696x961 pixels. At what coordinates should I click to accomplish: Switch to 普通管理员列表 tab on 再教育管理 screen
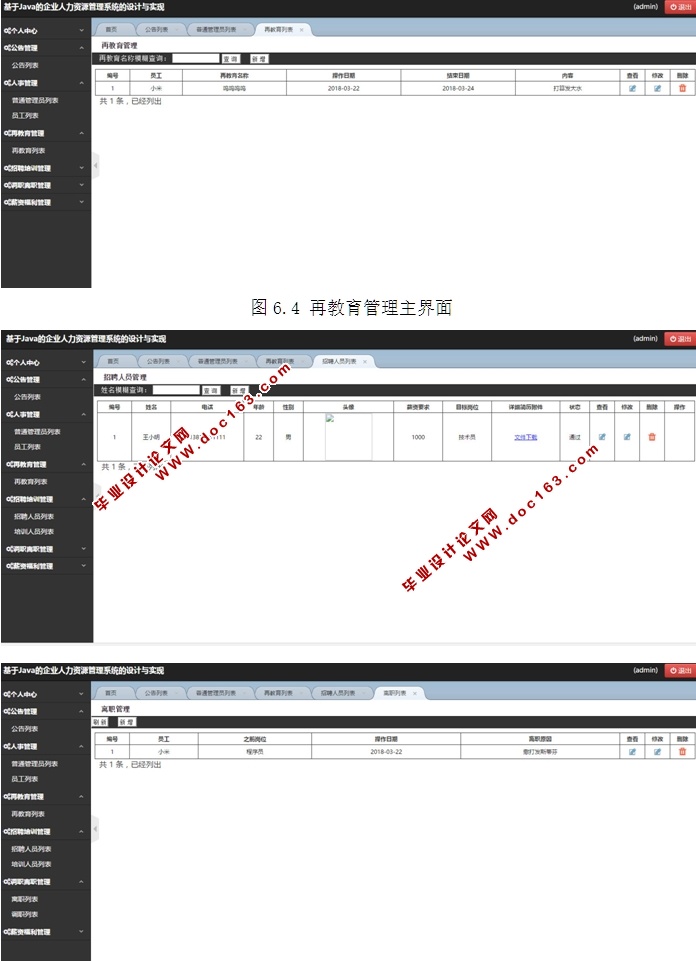(216, 29)
